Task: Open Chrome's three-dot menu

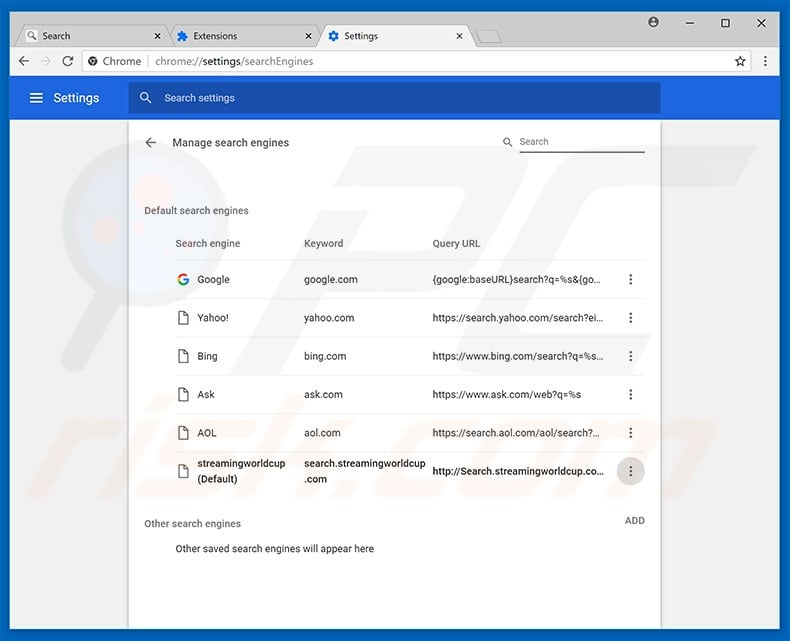Action: coord(765,61)
